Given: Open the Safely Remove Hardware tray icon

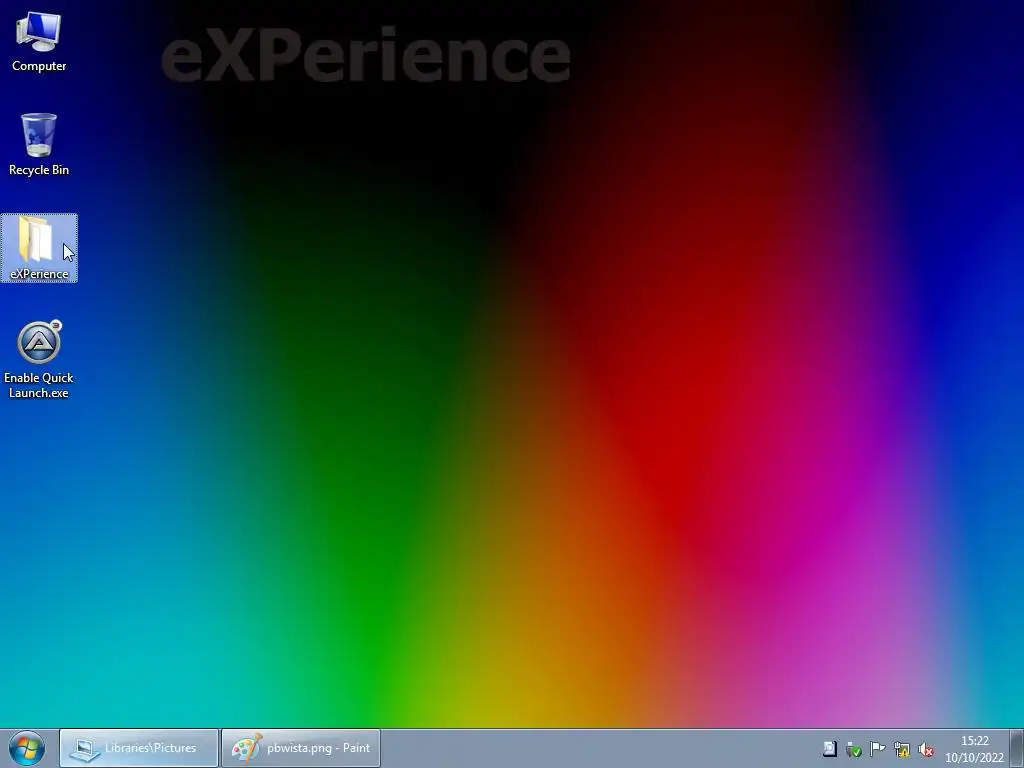Looking at the screenshot, I should pos(854,749).
